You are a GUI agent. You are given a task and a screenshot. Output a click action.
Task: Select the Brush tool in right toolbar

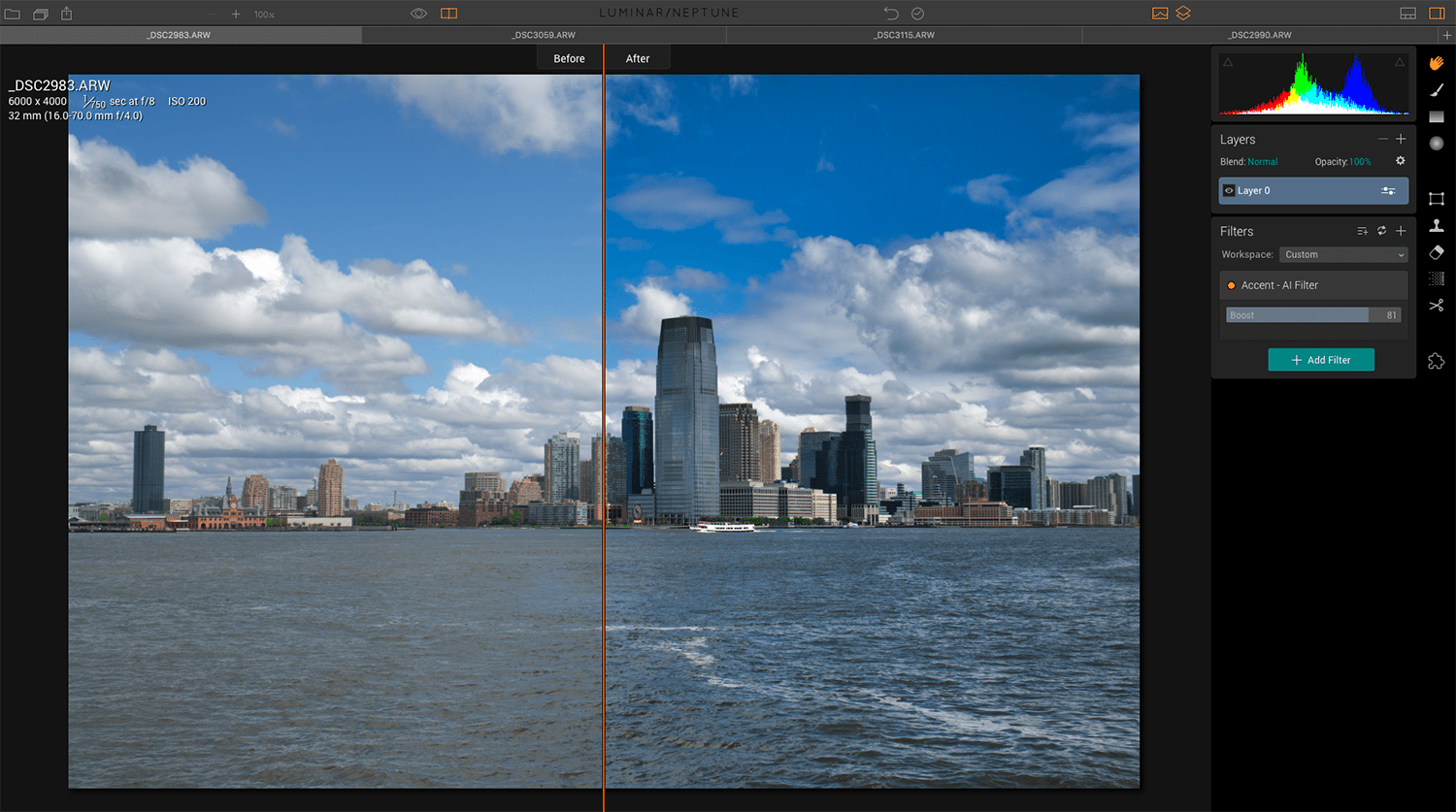1437,90
